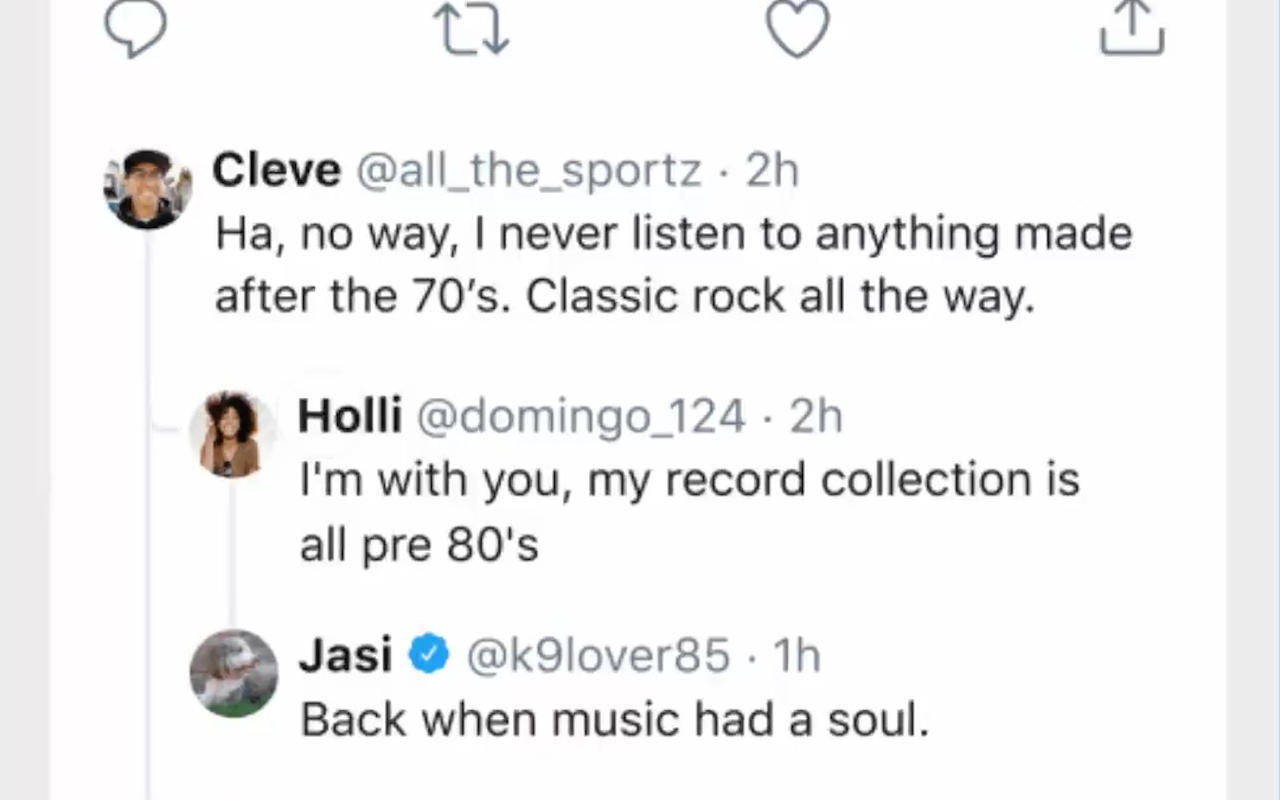Expand Cleve's reply thread
Image resolution: width=1280 pixels, height=800 pixels.
pyautogui.click(x=670, y=263)
